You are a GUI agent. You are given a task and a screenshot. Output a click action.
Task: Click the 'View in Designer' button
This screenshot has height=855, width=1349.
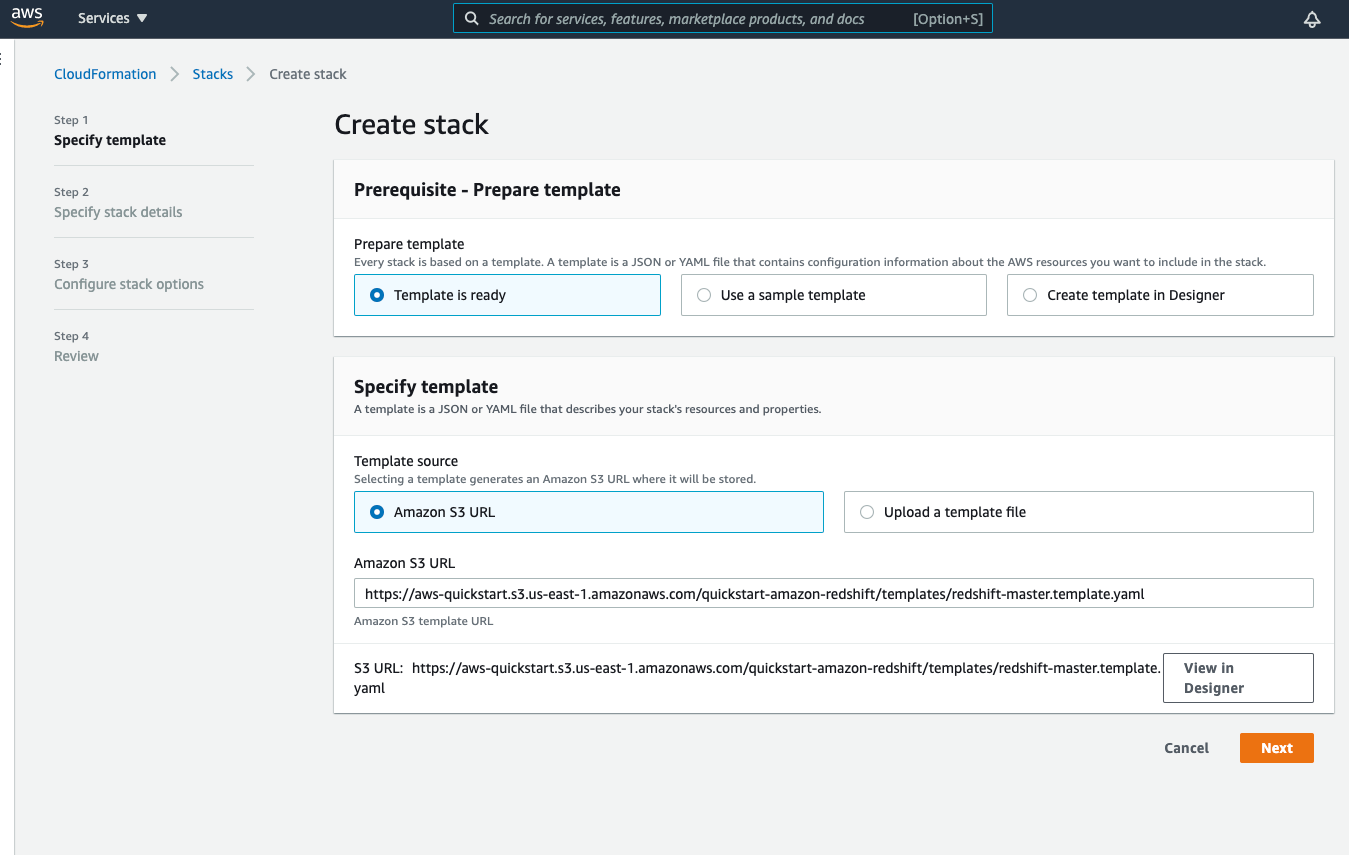tap(1238, 678)
